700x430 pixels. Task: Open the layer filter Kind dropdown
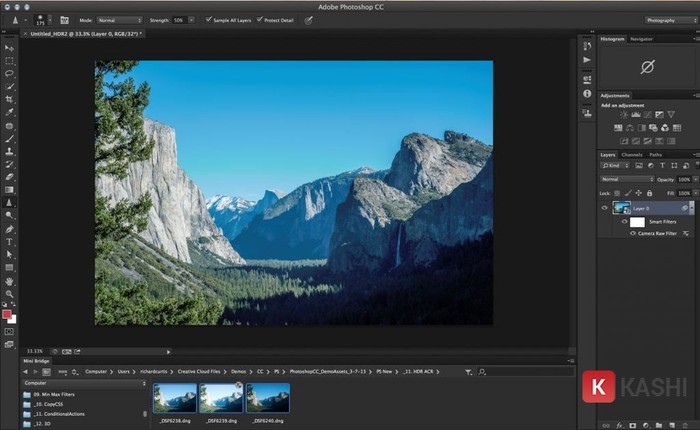[x=615, y=166]
